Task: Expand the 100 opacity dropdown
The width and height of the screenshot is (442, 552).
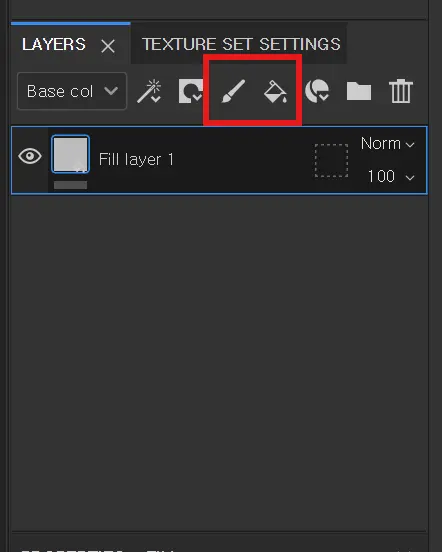Action: tap(391, 176)
